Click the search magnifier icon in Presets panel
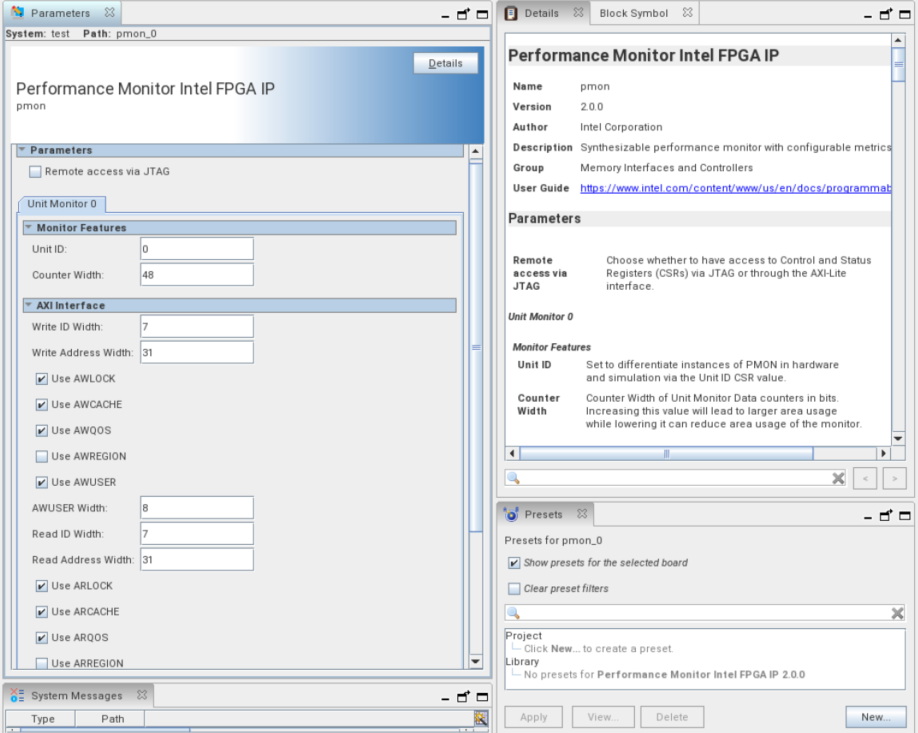The image size is (918, 733). click(513, 613)
